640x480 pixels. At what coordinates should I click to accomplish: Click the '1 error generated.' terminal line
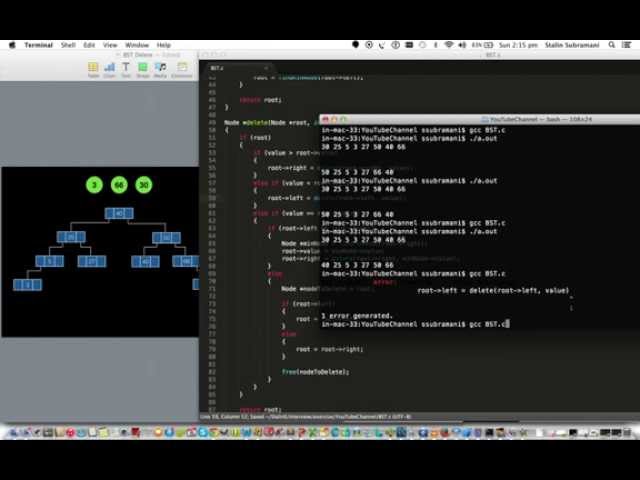coord(357,316)
